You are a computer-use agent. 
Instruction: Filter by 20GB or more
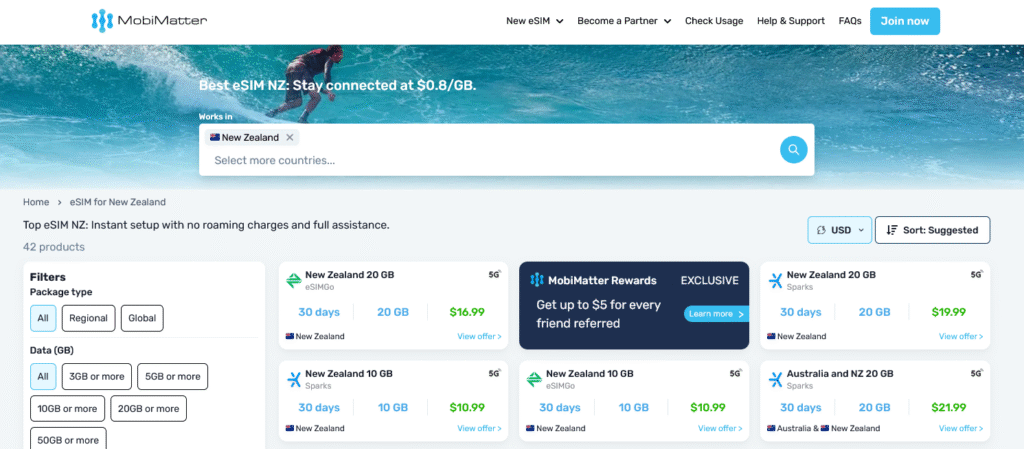coord(149,409)
